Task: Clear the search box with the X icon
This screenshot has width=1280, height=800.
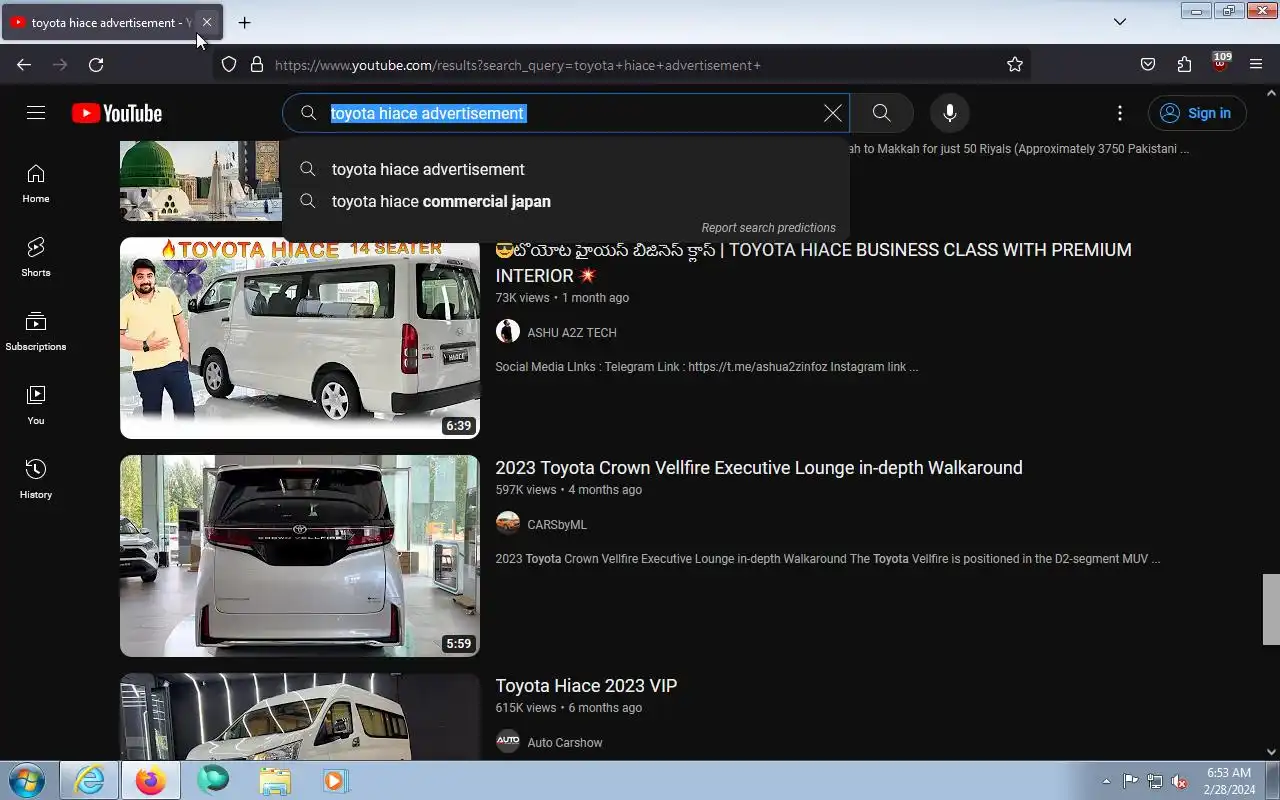Action: [832, 113]
